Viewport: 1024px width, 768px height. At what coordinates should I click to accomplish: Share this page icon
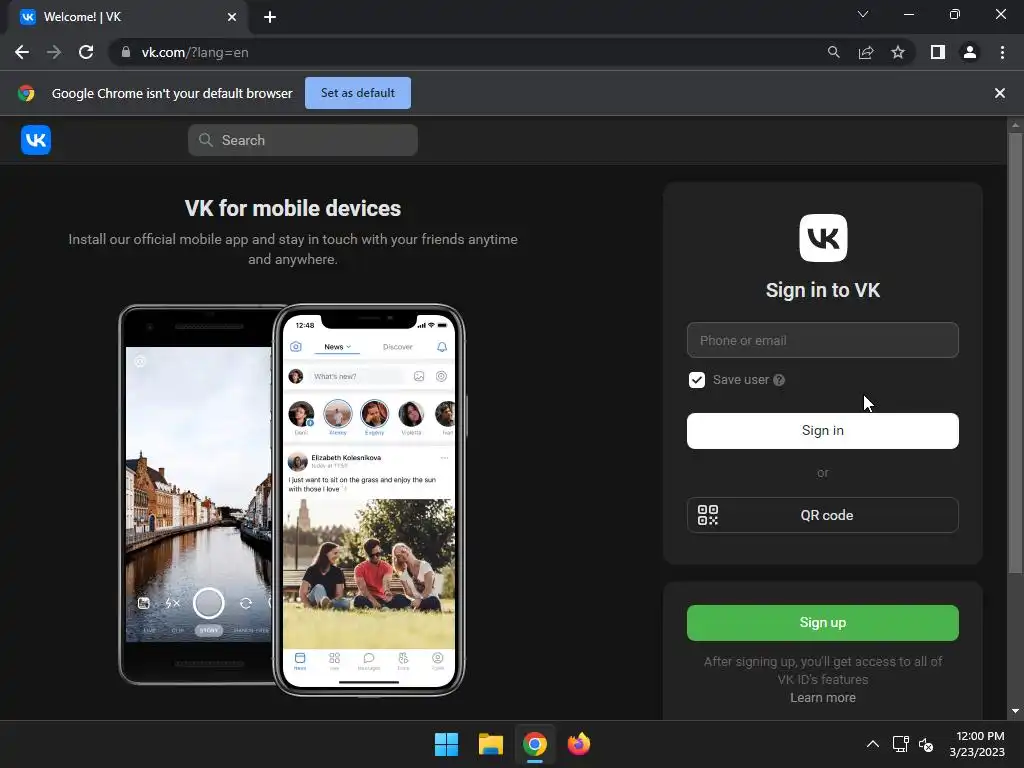click(x=866, y=52)
